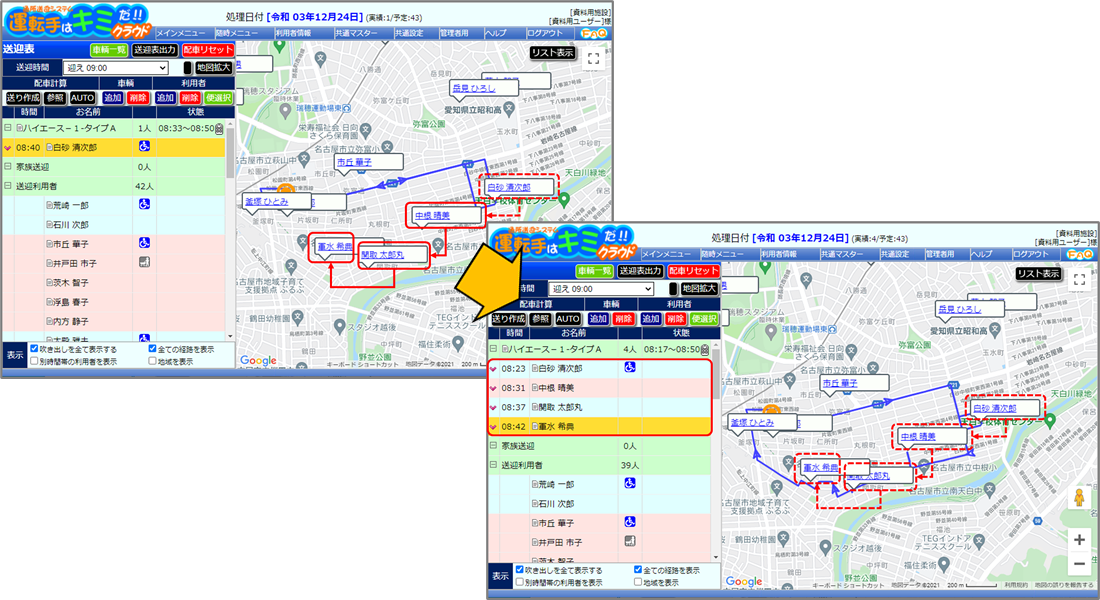Toggle fullscreen map view in the upper-left window
Image resolution: width=1100 pixels, height=600 pixels.
[x=593, y=59]
